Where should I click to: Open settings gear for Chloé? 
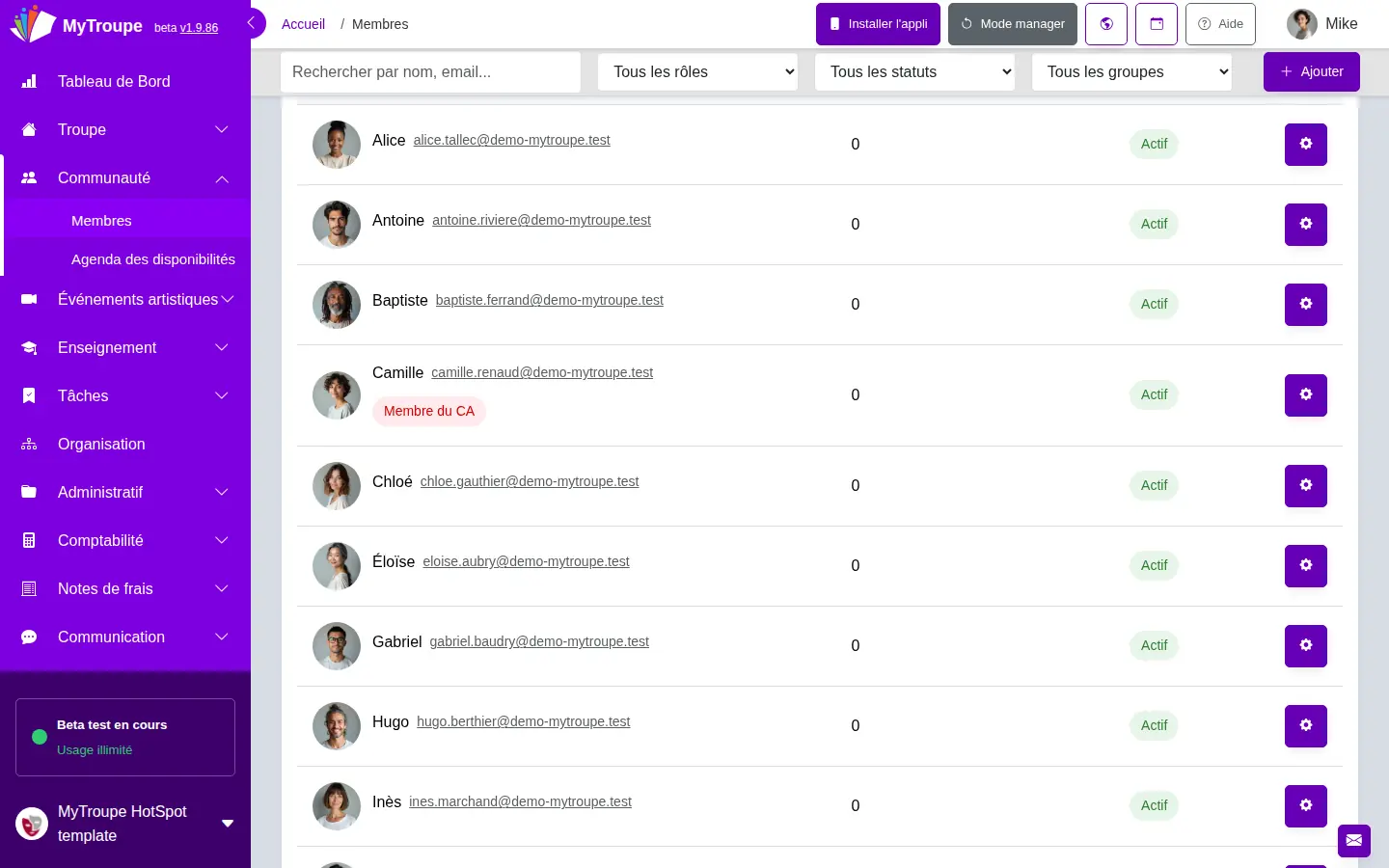tap(1306, 486)
